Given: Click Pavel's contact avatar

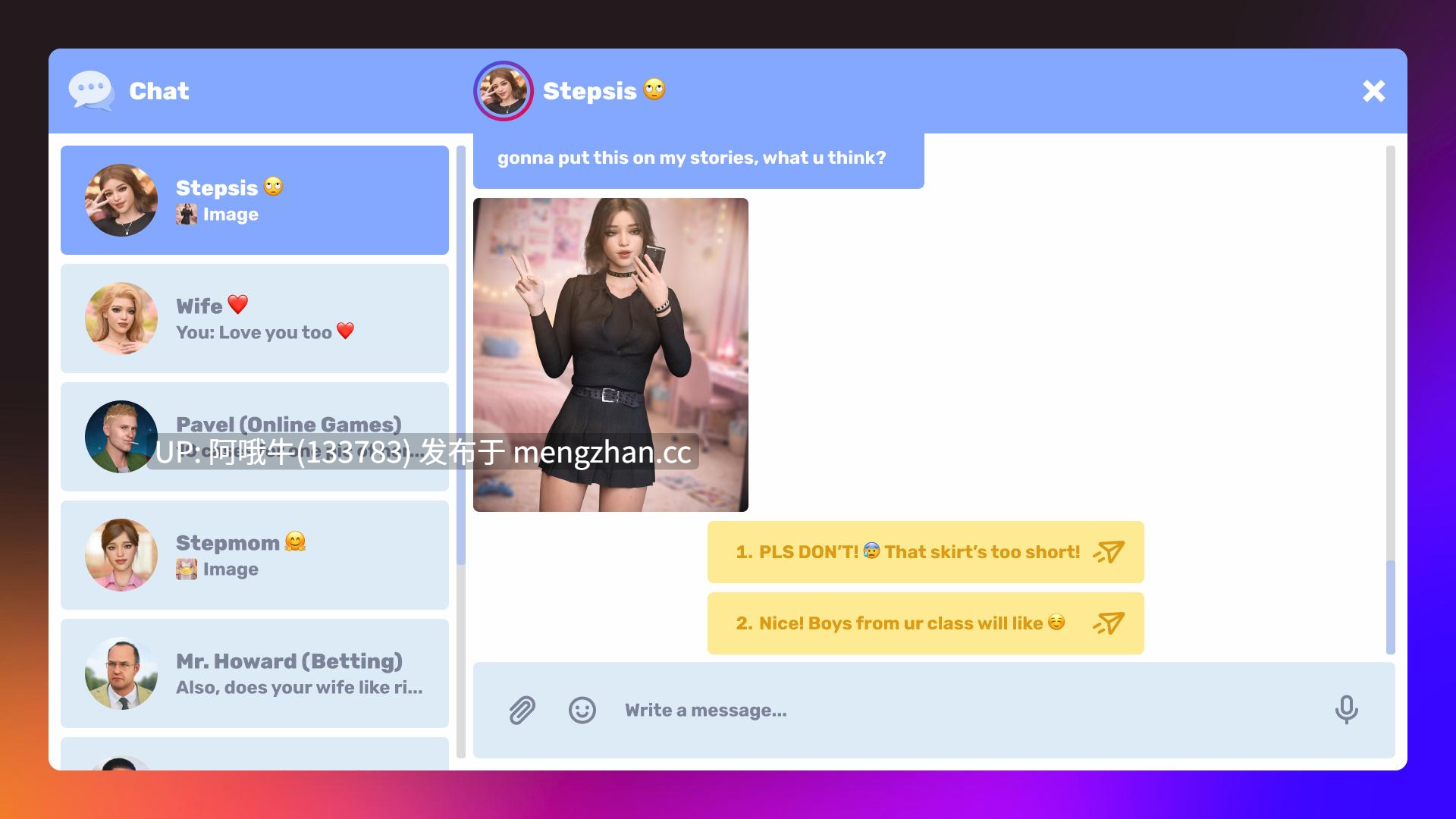Looking at the screenshot, I should pyautogui.click(x=121, y=437).
